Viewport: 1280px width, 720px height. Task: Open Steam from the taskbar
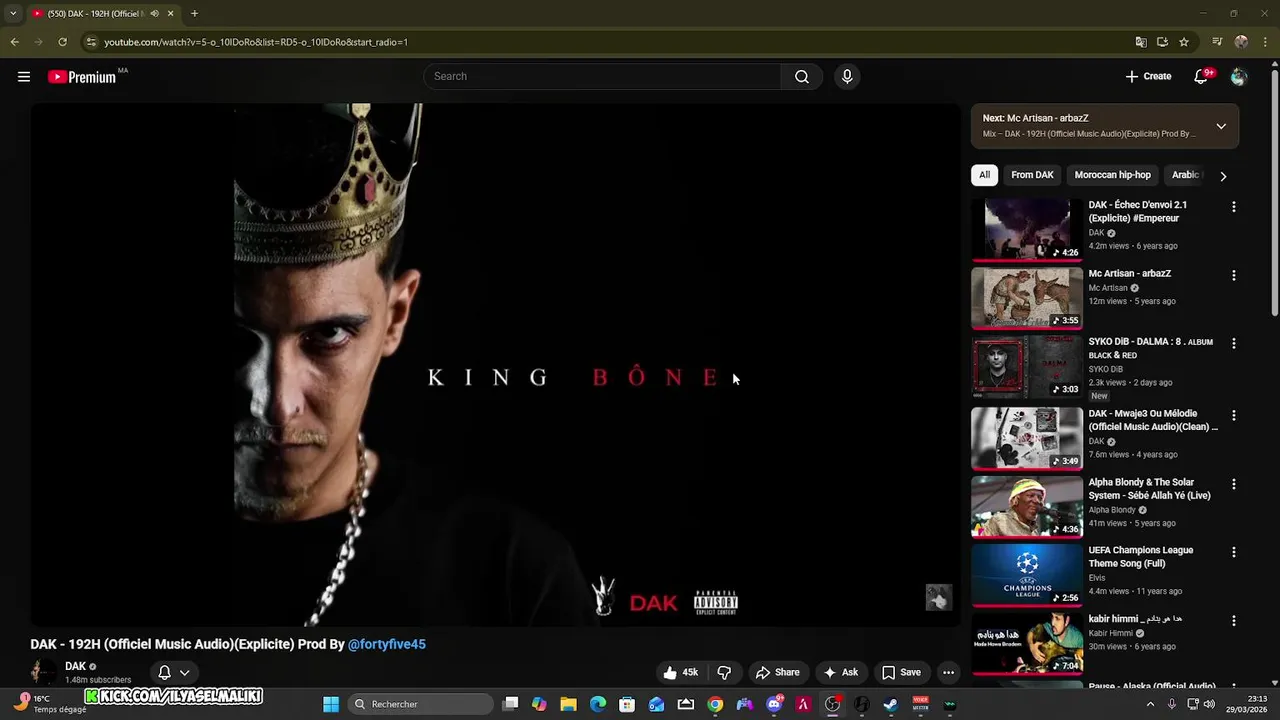(890, 704)
